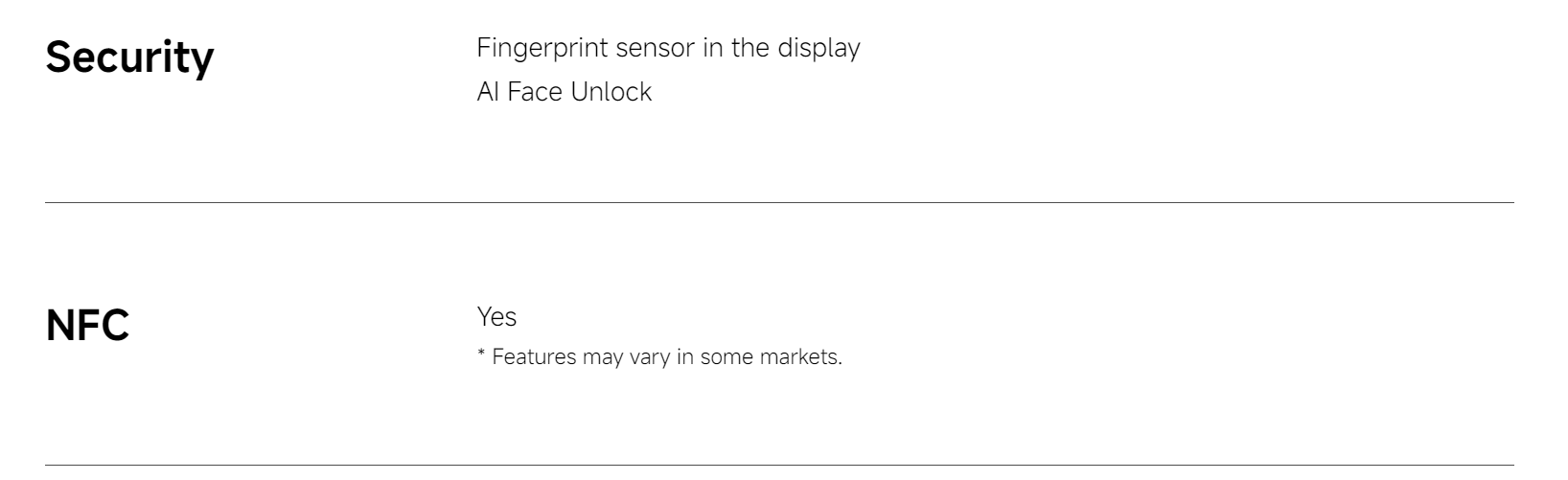Click the word 'Features' in the footnote
Image resolution: width=1568 pixels, height=480 pixels.
(x=533, y=357)
